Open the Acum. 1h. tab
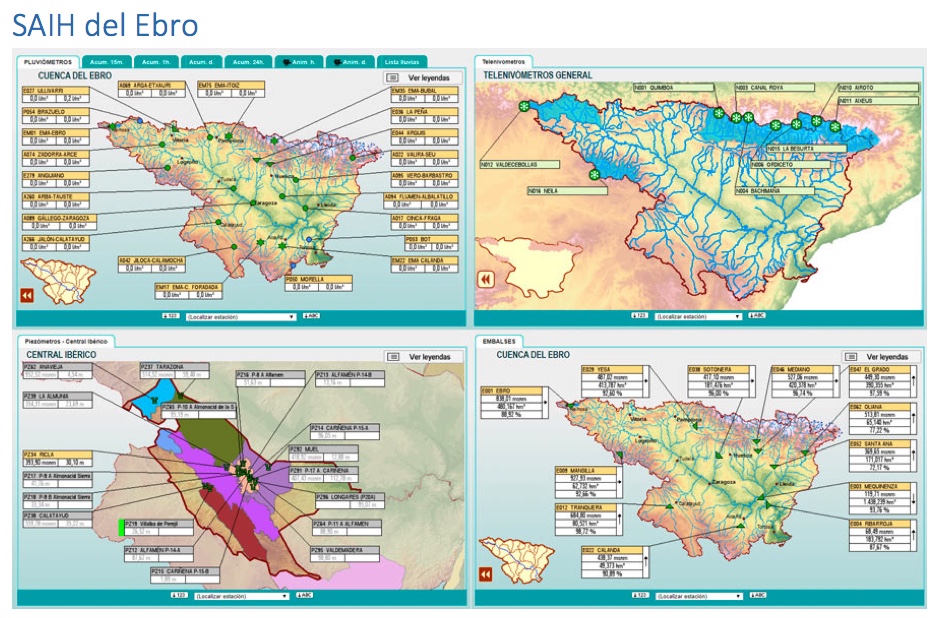 156,62
